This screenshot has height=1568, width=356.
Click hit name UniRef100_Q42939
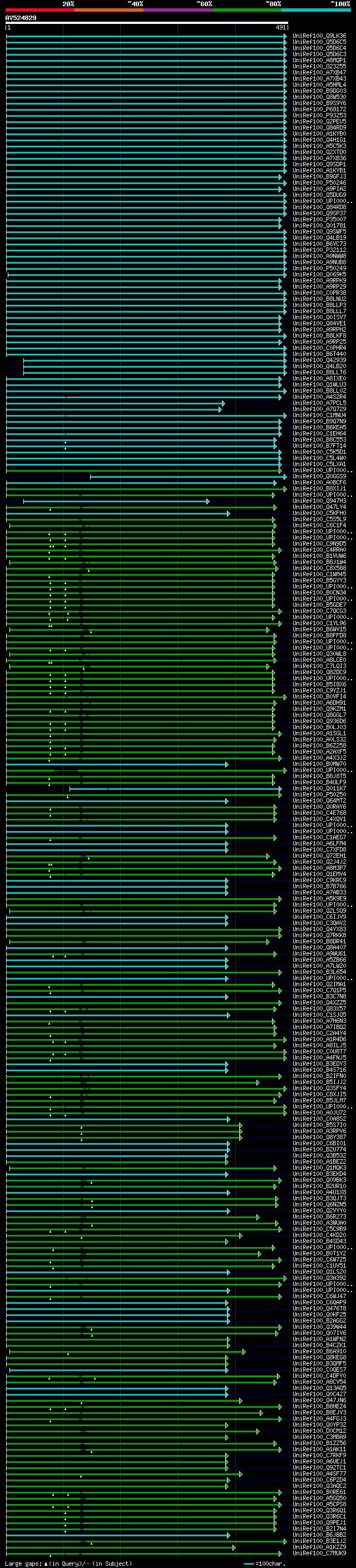pyautogui.click(x=319, y=360)
